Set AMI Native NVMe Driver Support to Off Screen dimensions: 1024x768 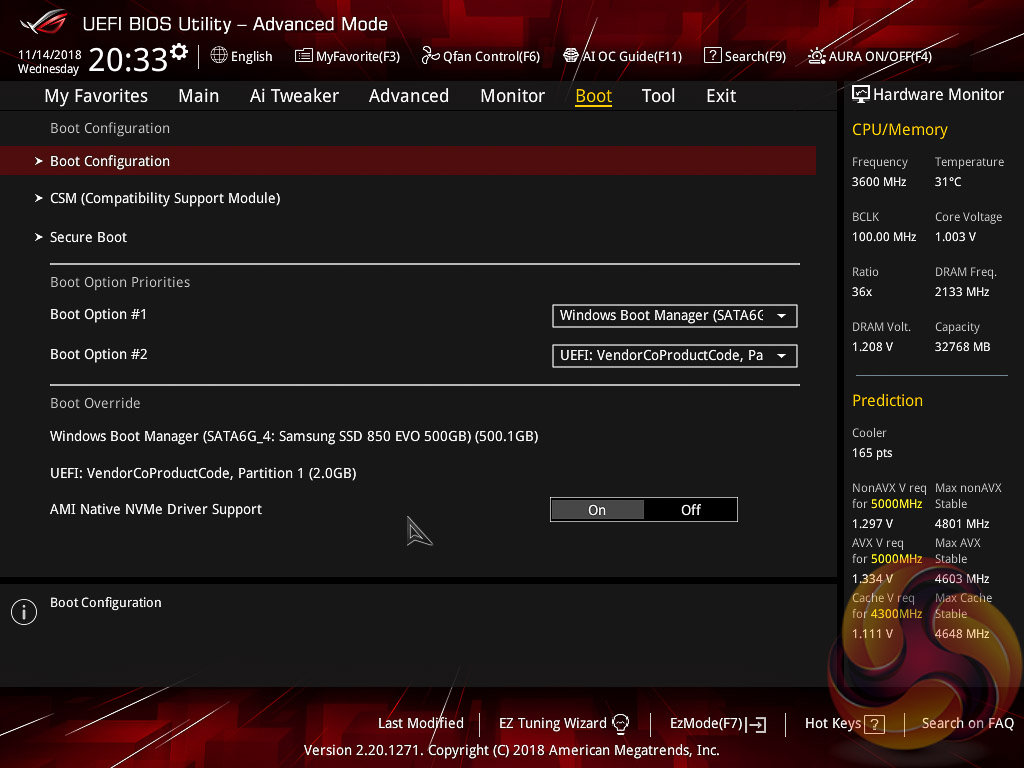pyautogui.click(x=690, y=510)
